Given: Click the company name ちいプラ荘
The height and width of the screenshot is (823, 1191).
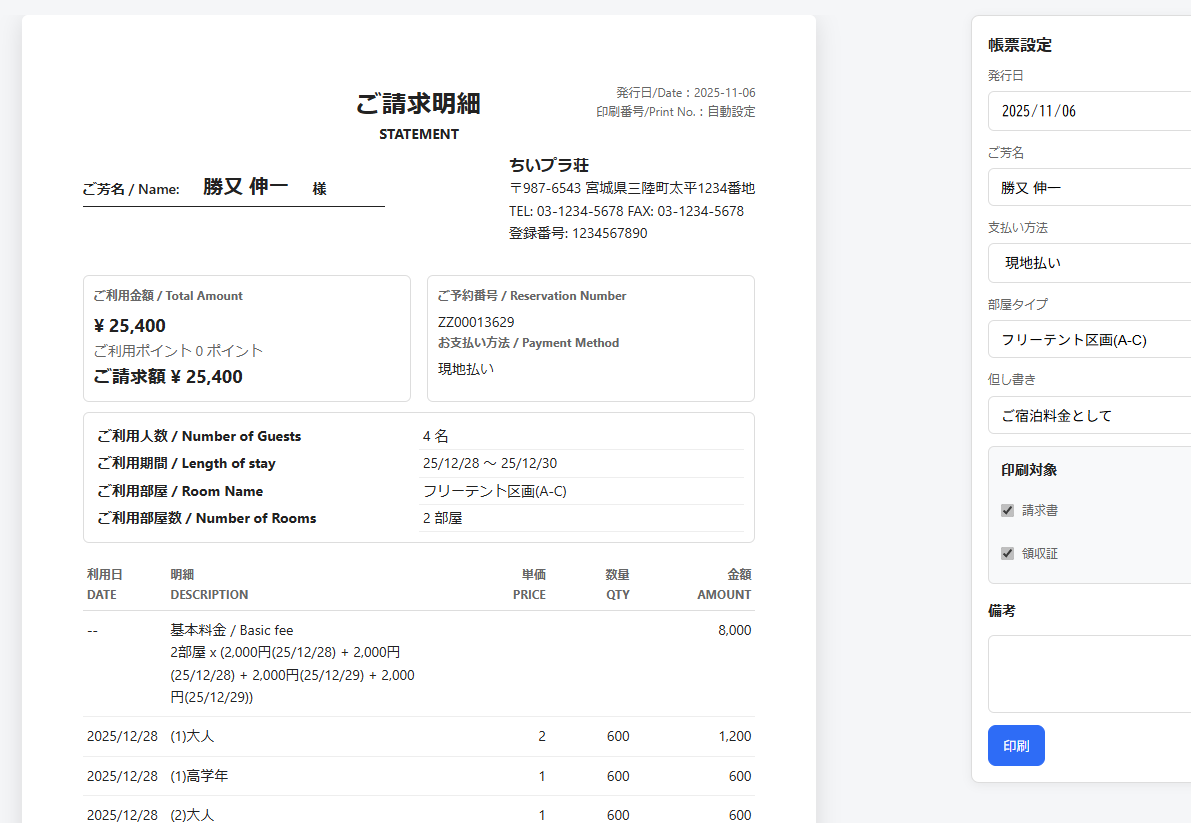Looking at the screenshot, I should tap(549, 165).
